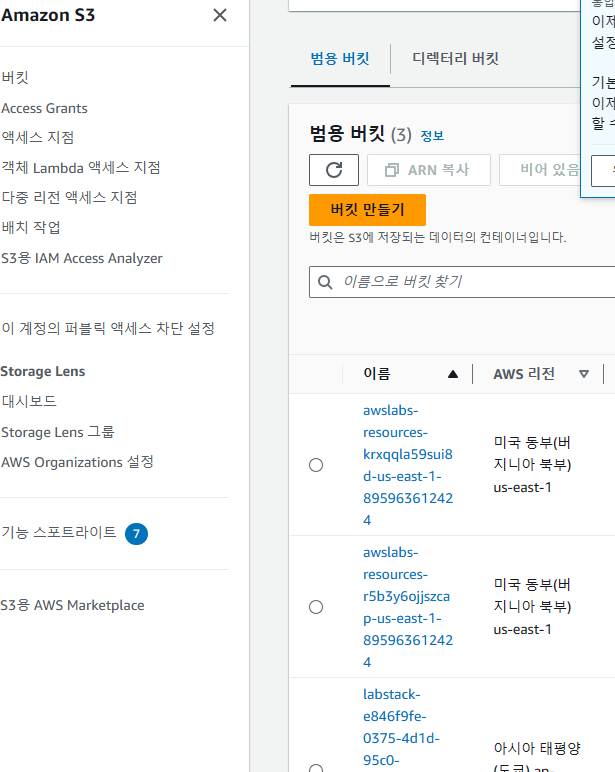Click the Storage Lens section heading
Screen dimensions: 615x772
tap(43, 371)
